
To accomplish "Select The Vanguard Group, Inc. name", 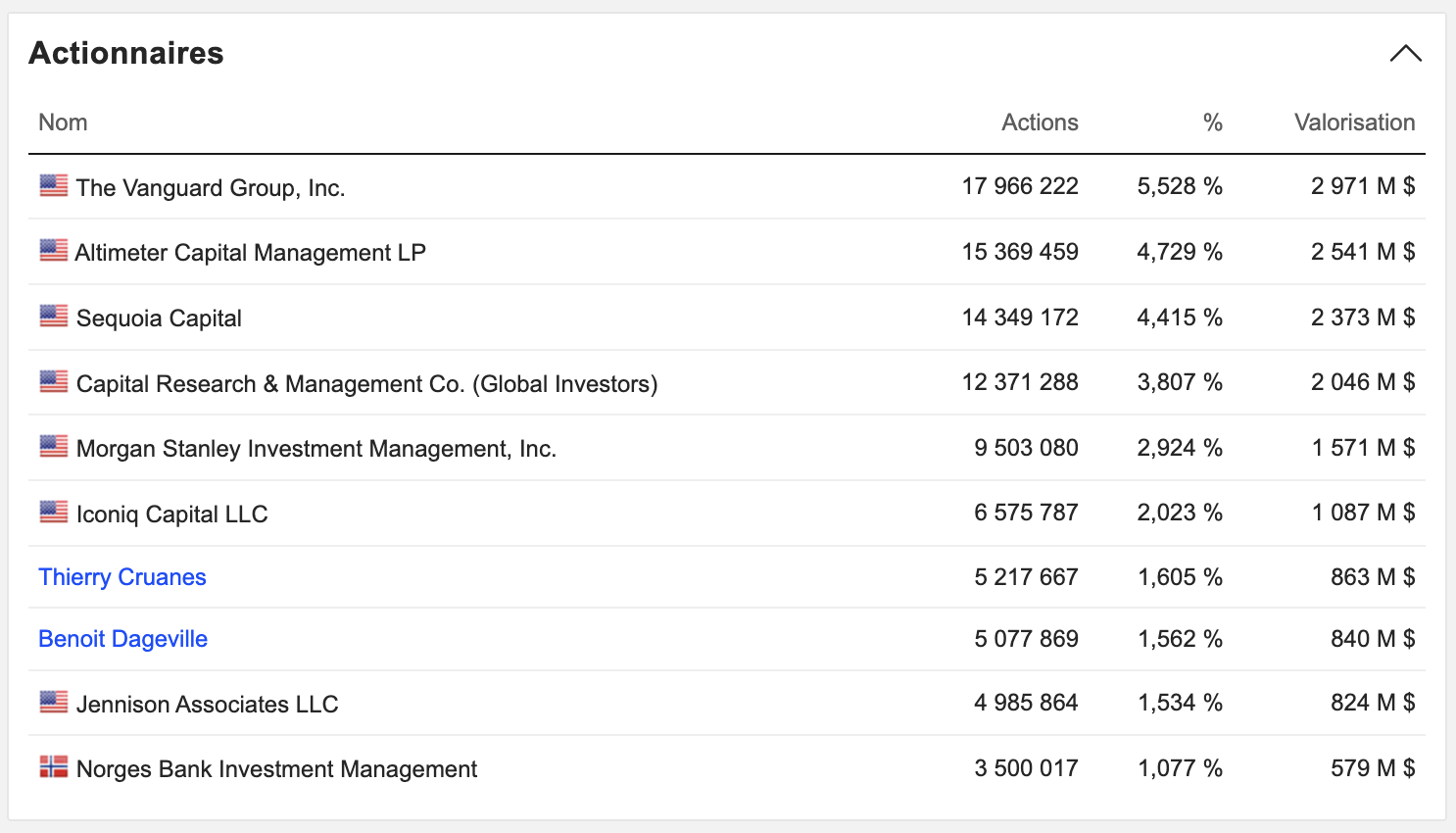I will point(211,187).
